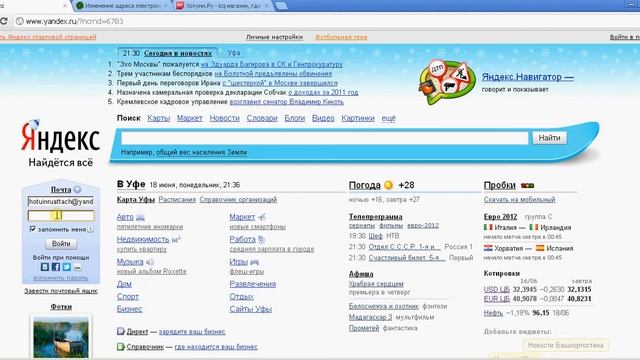Open the Словари search category
640x360 pixels.
(262, 118)
